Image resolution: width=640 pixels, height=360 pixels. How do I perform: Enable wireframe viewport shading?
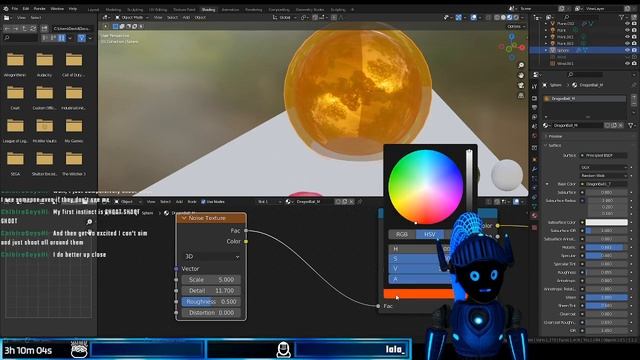point(497,18)
